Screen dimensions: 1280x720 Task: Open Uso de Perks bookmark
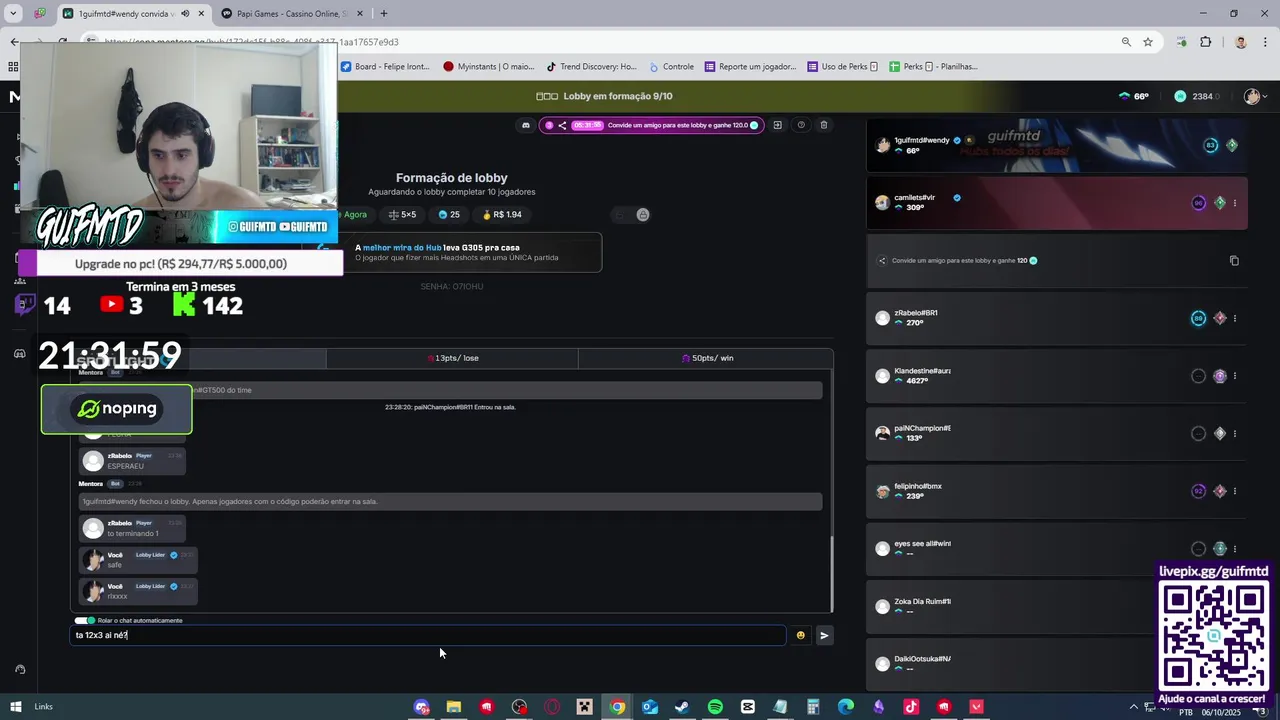click(x=842, y=67)
